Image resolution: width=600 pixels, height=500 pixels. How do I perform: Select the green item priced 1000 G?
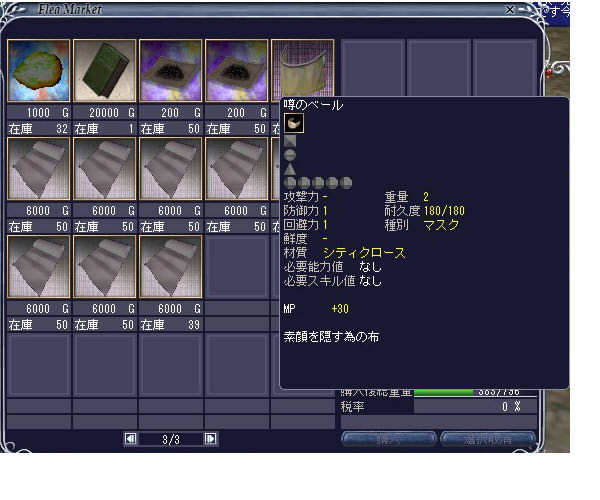(39, 72)
